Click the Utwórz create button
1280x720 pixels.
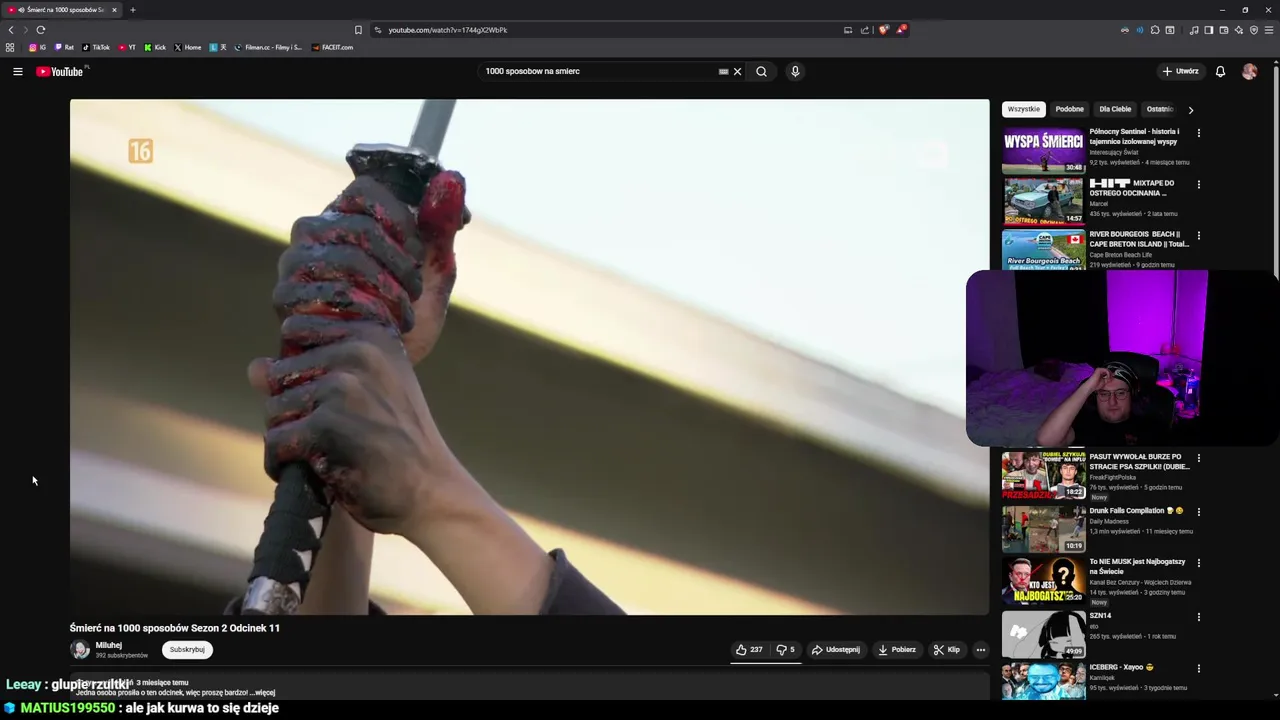pyautogui.click(x=1180, y=71)
